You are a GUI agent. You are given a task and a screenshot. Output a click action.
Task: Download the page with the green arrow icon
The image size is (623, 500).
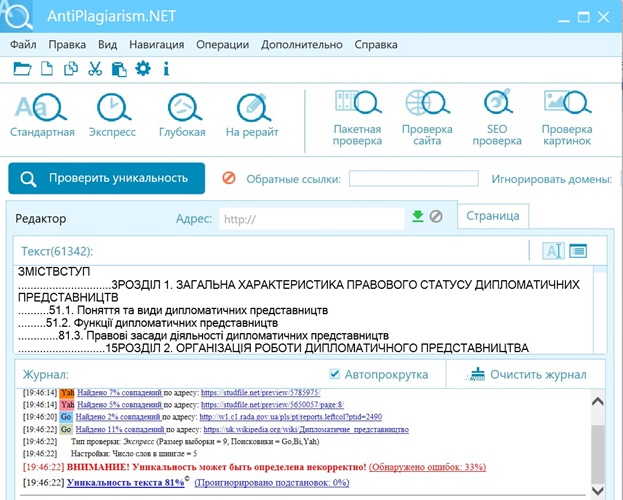coord(418,217)
